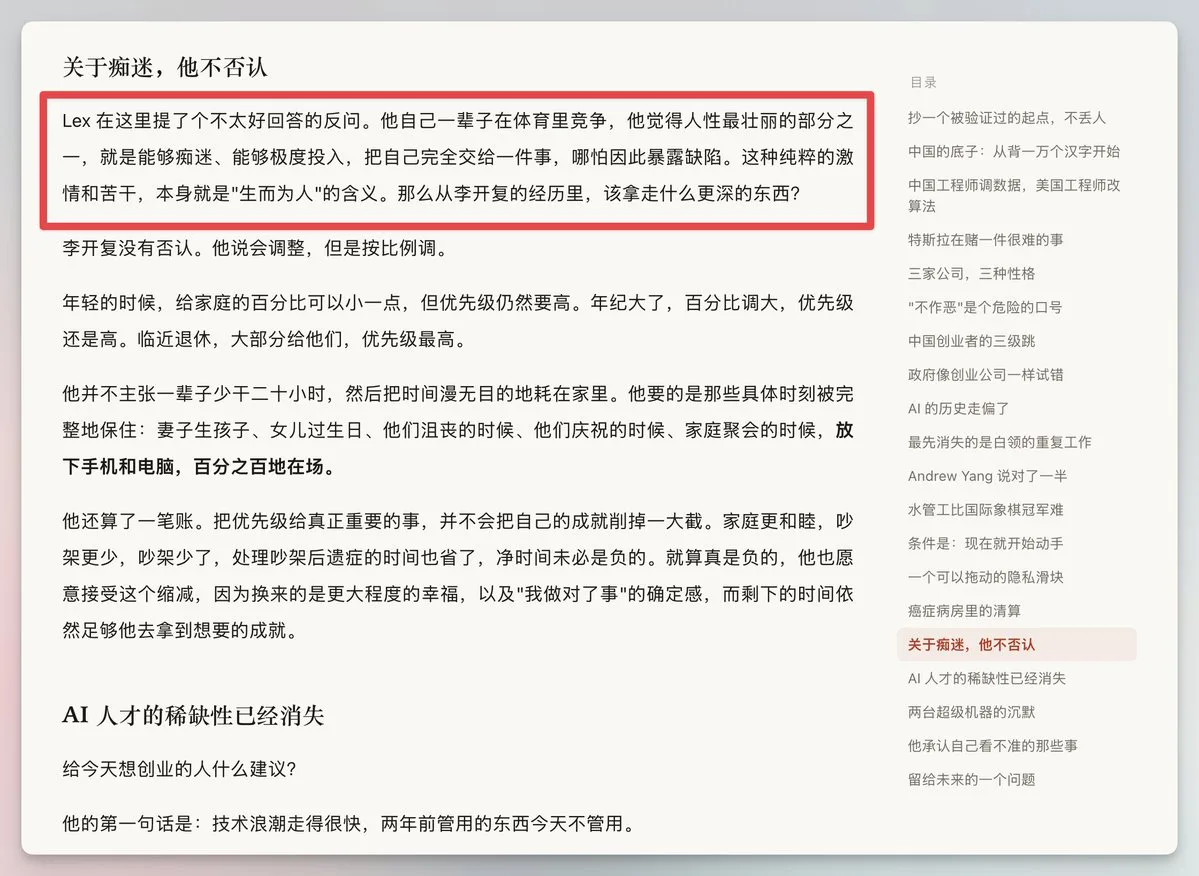Select TOC item 三家公司，三种性格
The width and height of the screenshot is (1199, 876).
pos(971,274)
